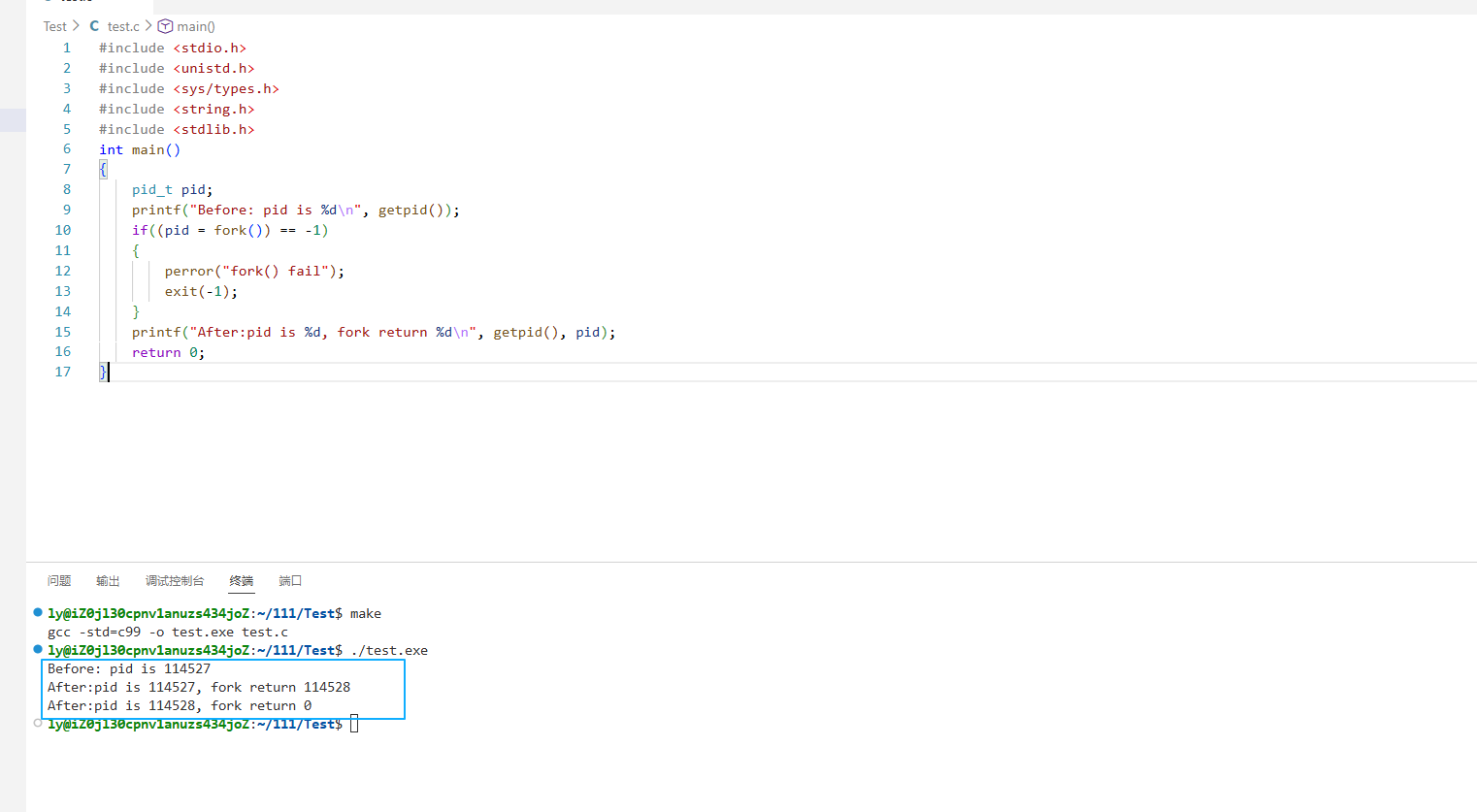Viewport: 1477px width, 812px height.
Task: Click the ./test.exe command in terminal
Action: 389,650
